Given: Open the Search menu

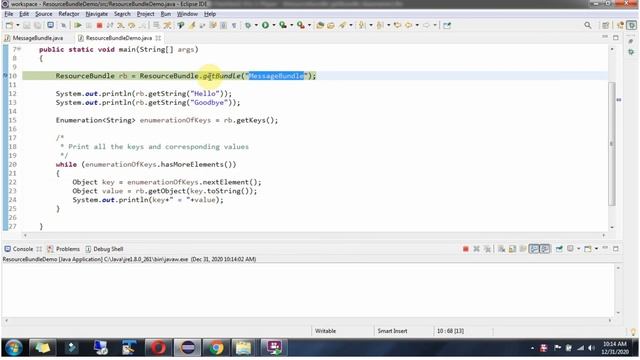Looking at the screenshot, I should pos(122,14).
